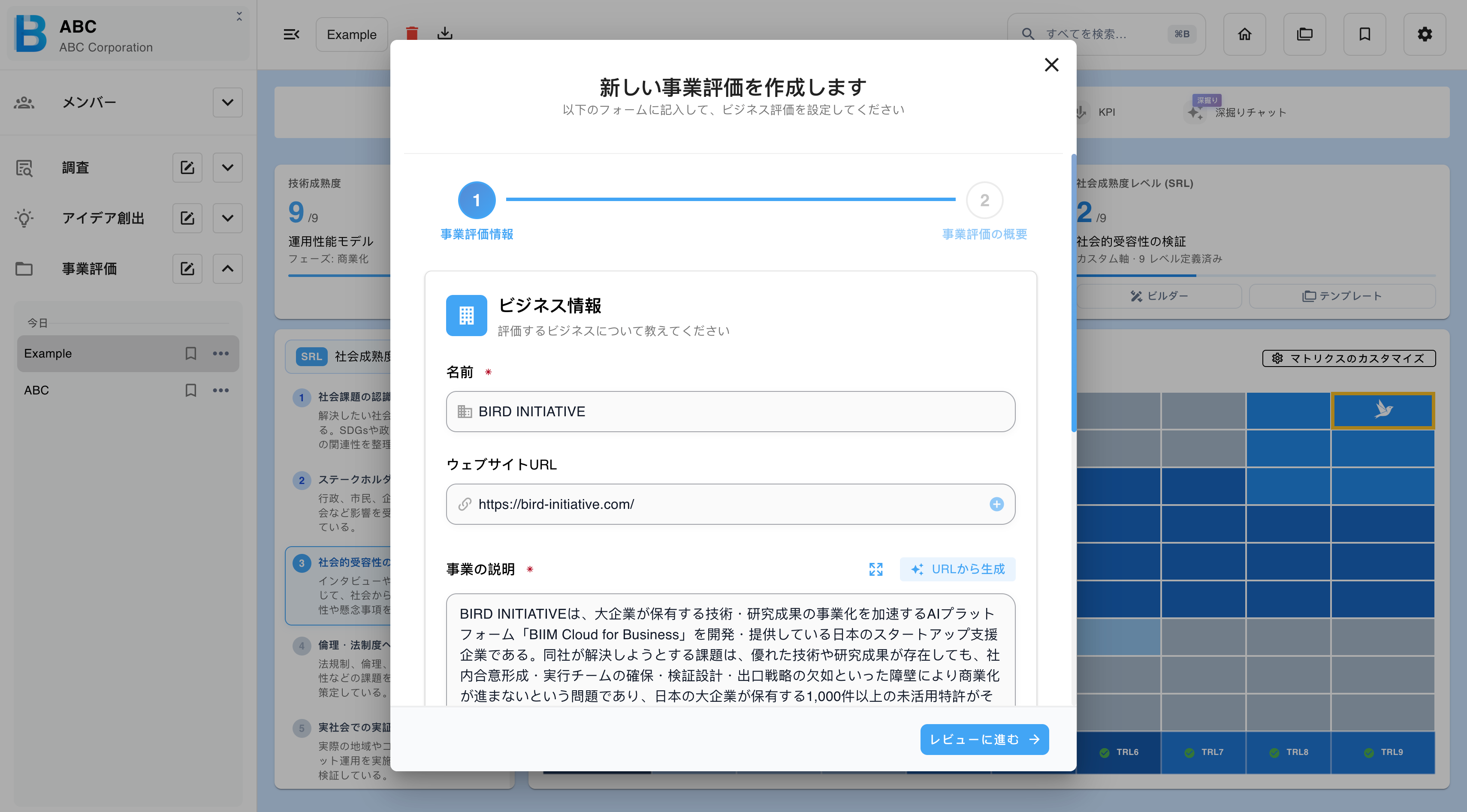Create new アイデア創出 with edit icon

(187, 218)
